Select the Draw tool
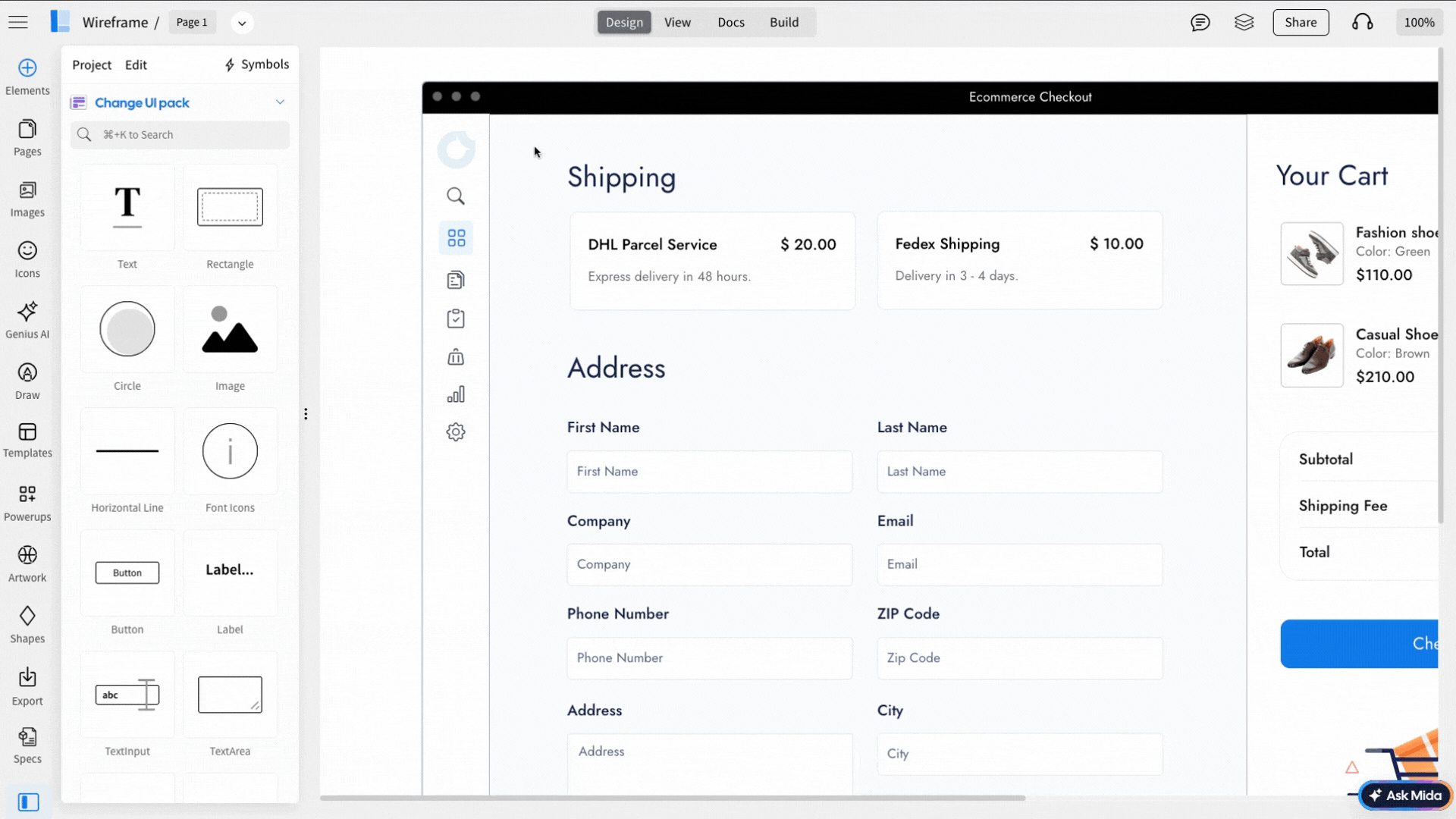The height and width of the screenshot is (819, 1456). (27, 379)
